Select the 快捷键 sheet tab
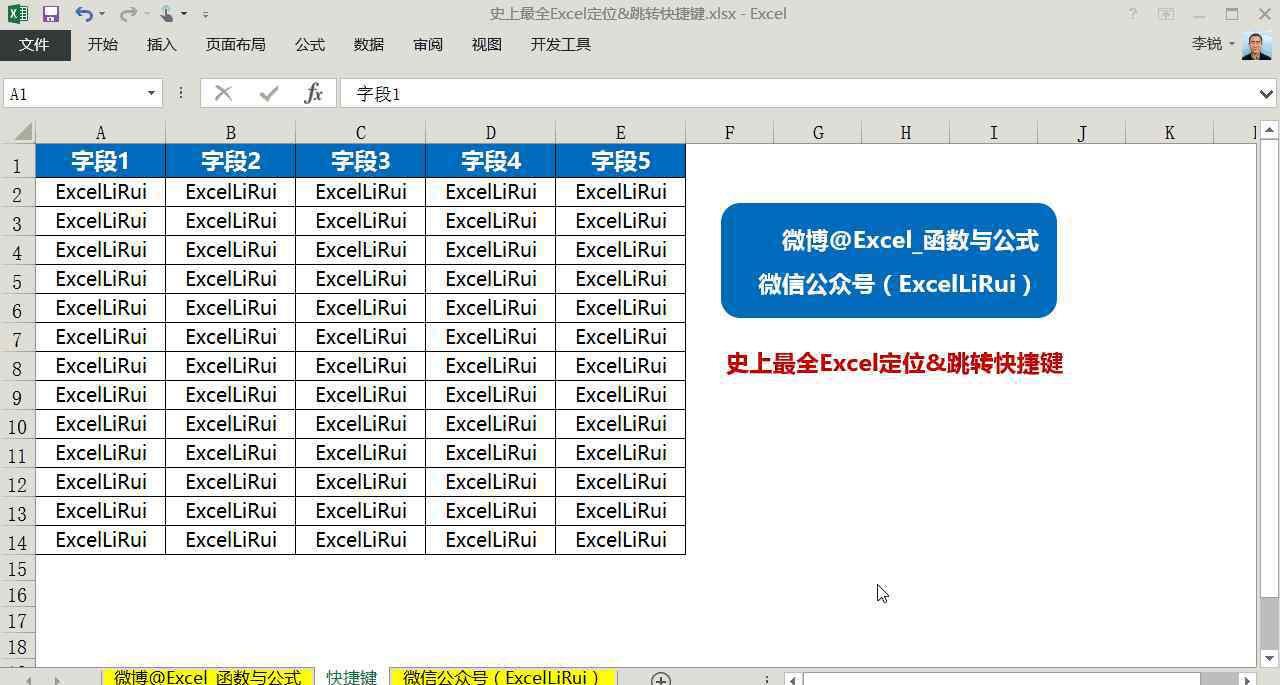Screen dimensions: 1280x685 (x=352, y=677)
